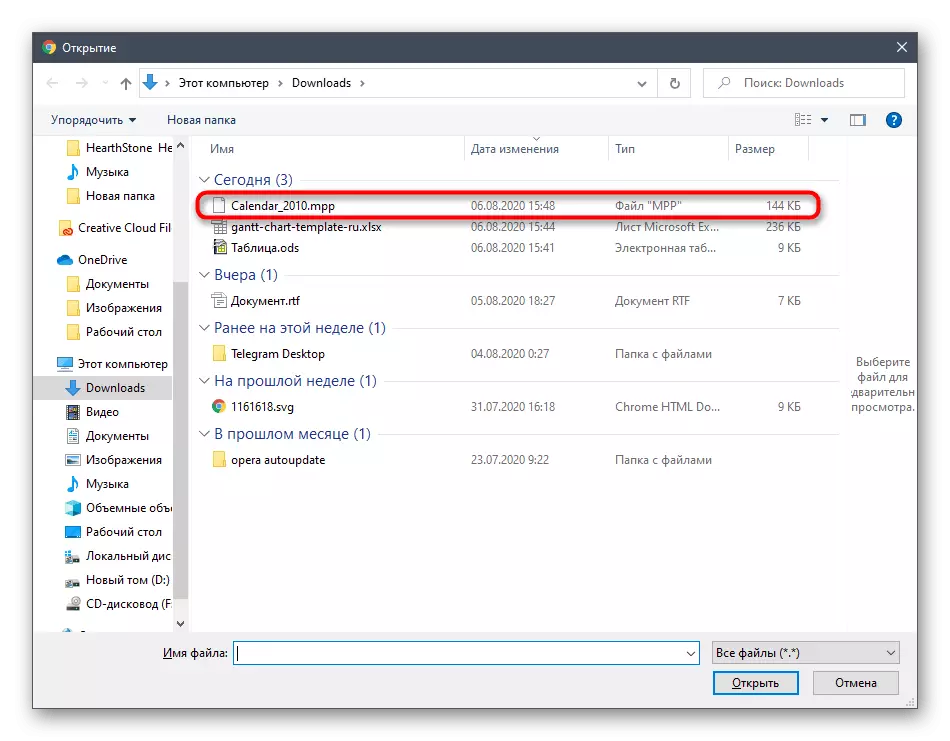950x741 pixels.
Task: Expand the file name history dropdown
Action: [x=690, y=653]
